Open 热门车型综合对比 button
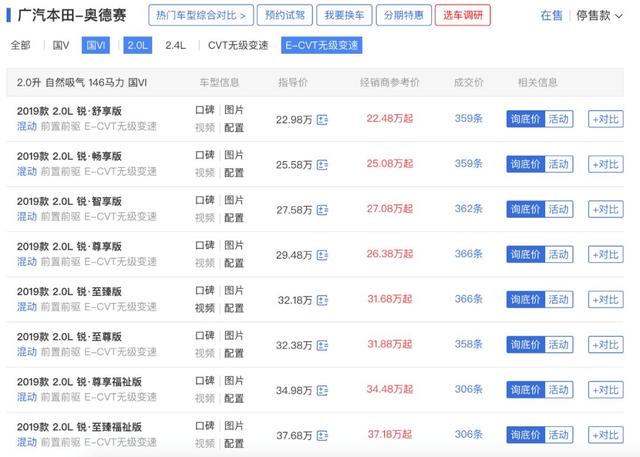640x457 pixels. (x=201, y=16)
